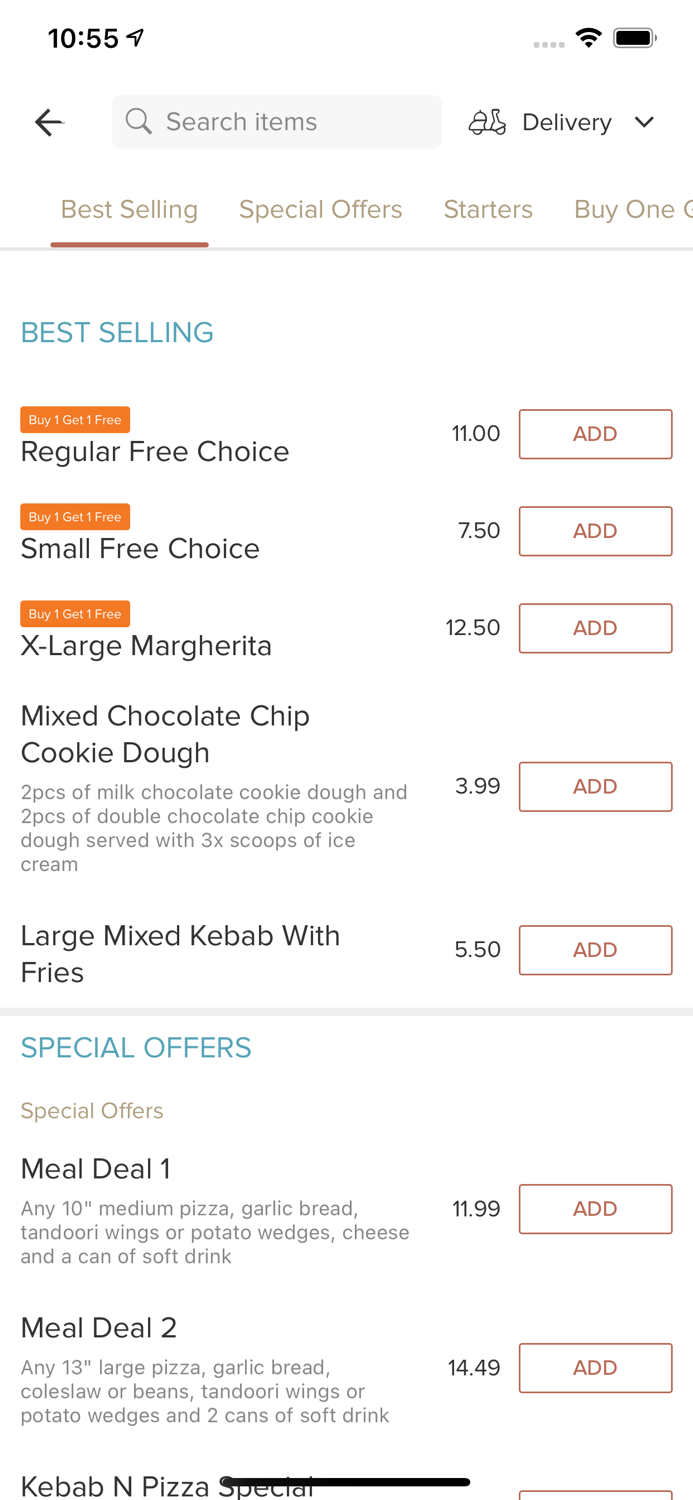The width and height of the screenshot is (693, 1500).
Task: Click the Buy 1 Get 1 Free badge on X-Large Margherita
Action: click(75, 613)
